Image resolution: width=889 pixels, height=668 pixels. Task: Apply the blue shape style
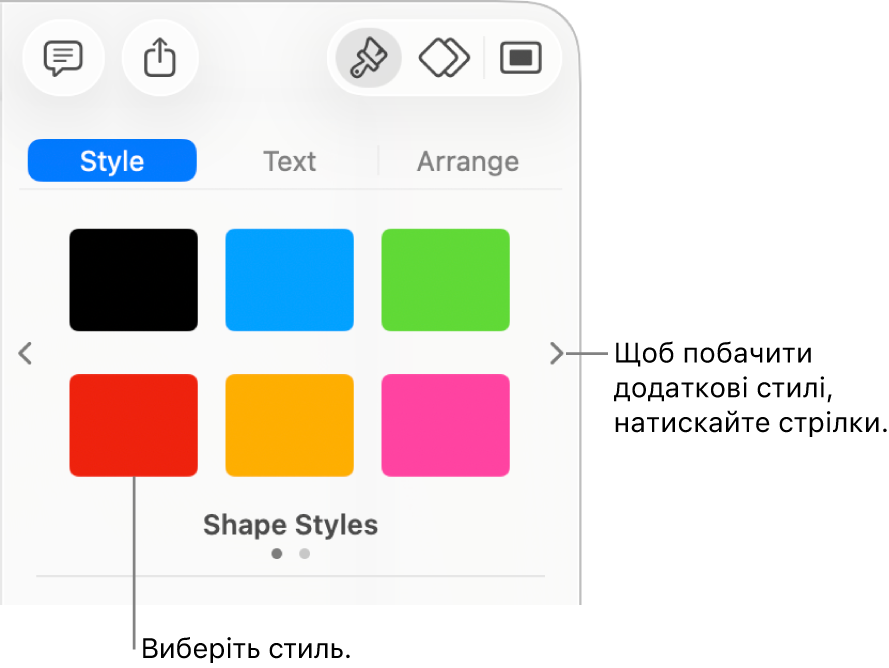[289, 280]
